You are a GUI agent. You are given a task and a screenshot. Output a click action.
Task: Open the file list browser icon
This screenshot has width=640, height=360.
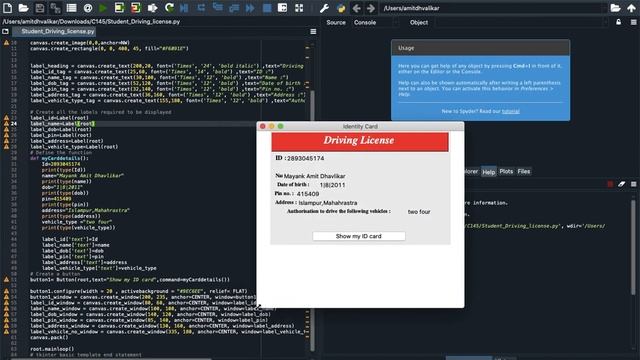point(71,8)
